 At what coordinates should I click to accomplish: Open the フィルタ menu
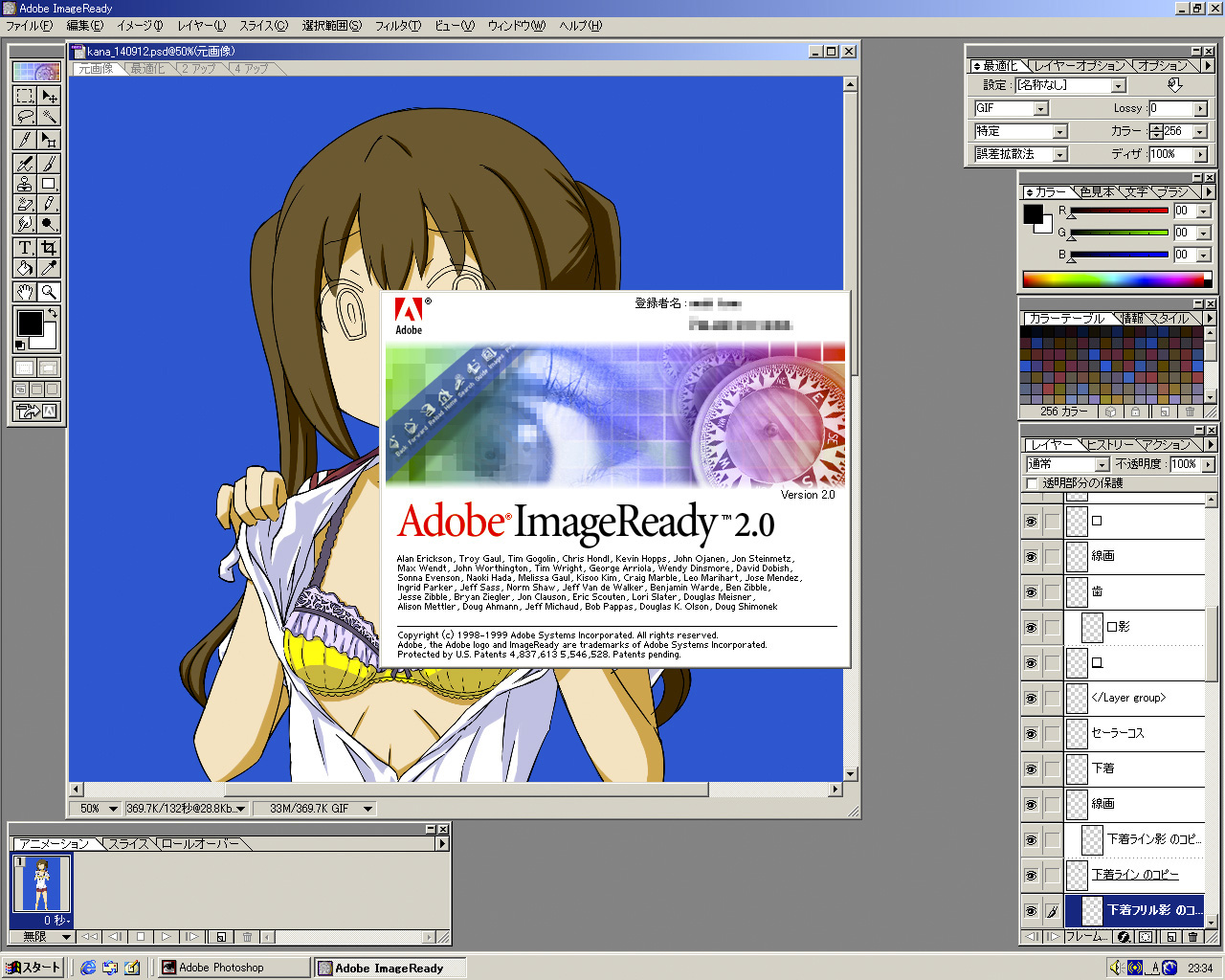pos(397,26)
